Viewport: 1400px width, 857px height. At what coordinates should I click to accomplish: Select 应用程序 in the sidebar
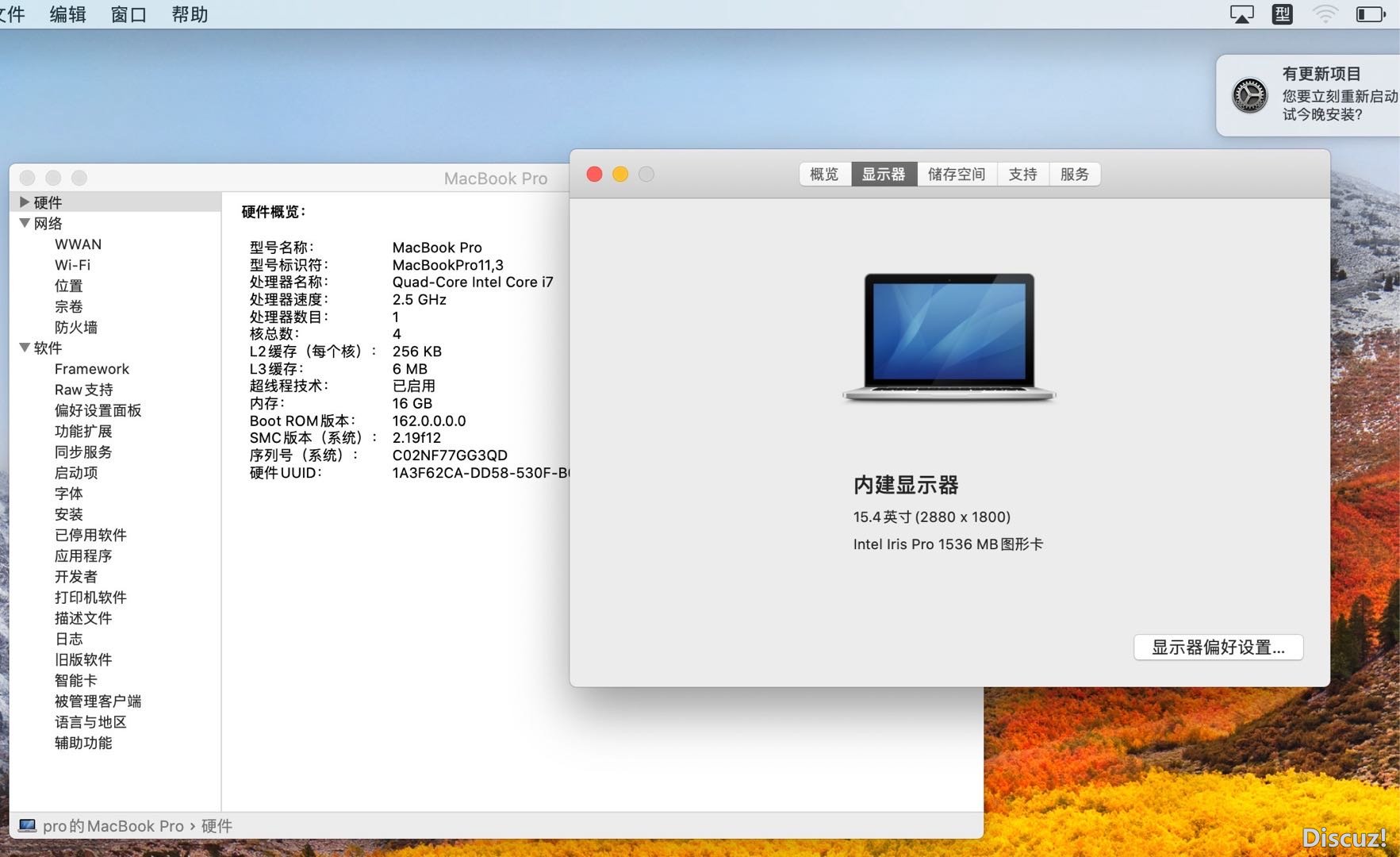click(83, 555)
